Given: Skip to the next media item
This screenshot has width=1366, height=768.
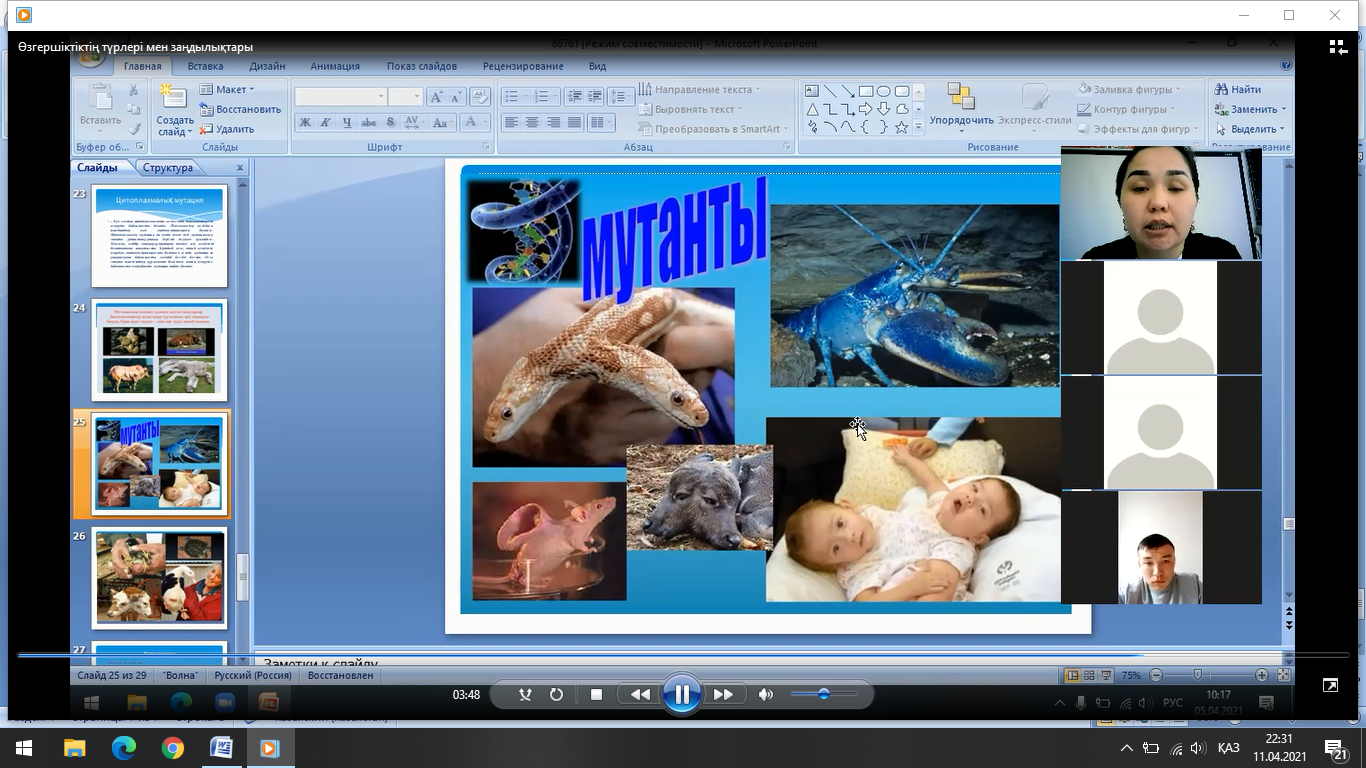Looking at the screenshot, I should pyautogui.click(x=723, y=694).
